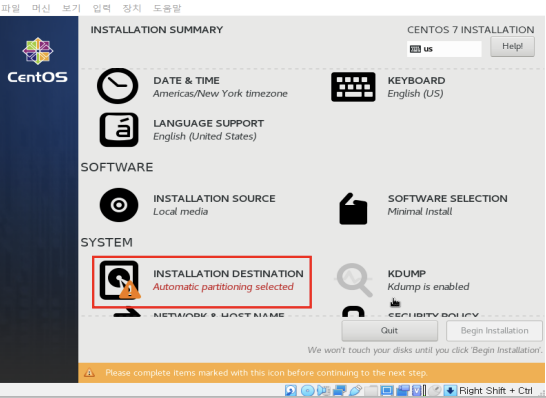Image resolution: width=546 pixels, height=398 pixels.
Task: Open the Keyboard layout icon
Action: click(353, 87)
